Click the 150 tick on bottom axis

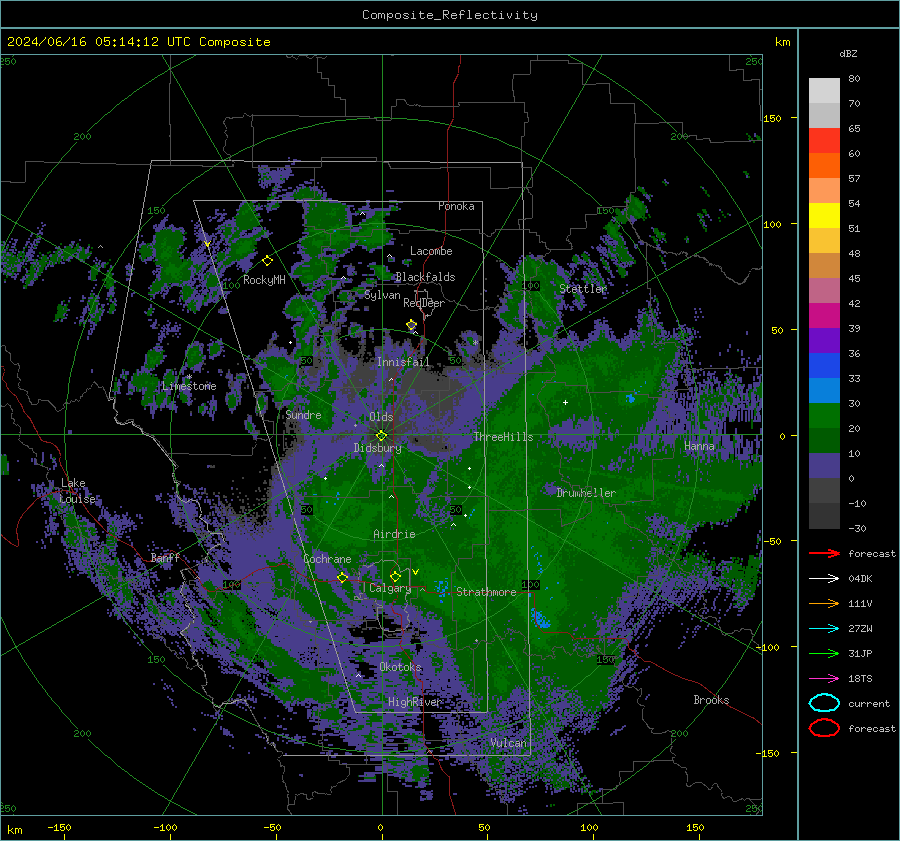695,827
